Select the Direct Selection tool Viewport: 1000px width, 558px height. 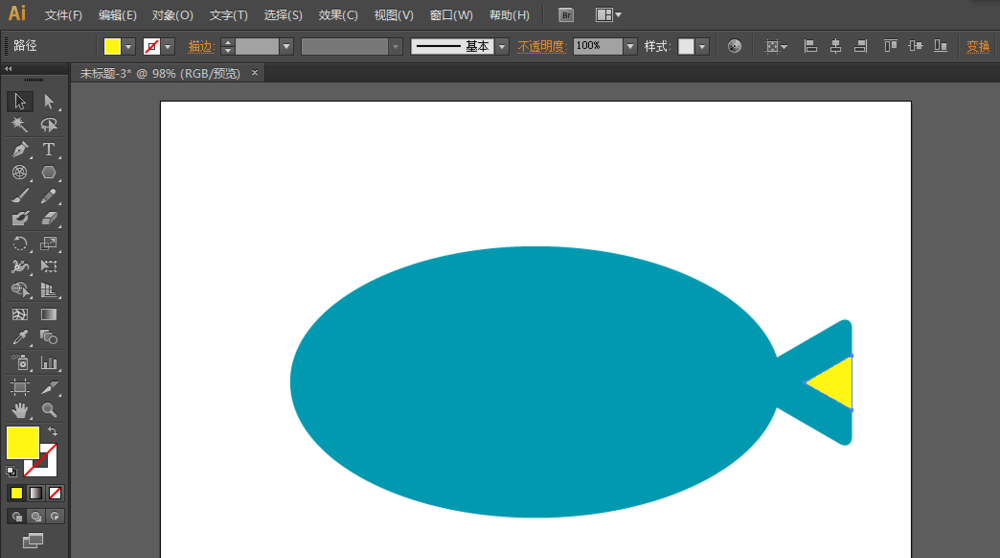48,101
